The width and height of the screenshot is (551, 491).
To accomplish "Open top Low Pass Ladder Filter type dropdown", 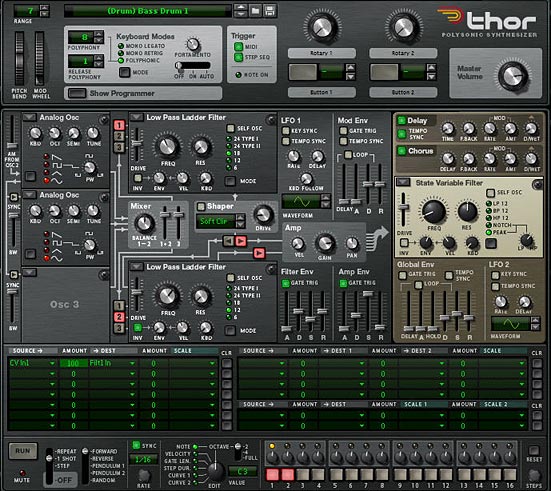I will coord(136,117).
